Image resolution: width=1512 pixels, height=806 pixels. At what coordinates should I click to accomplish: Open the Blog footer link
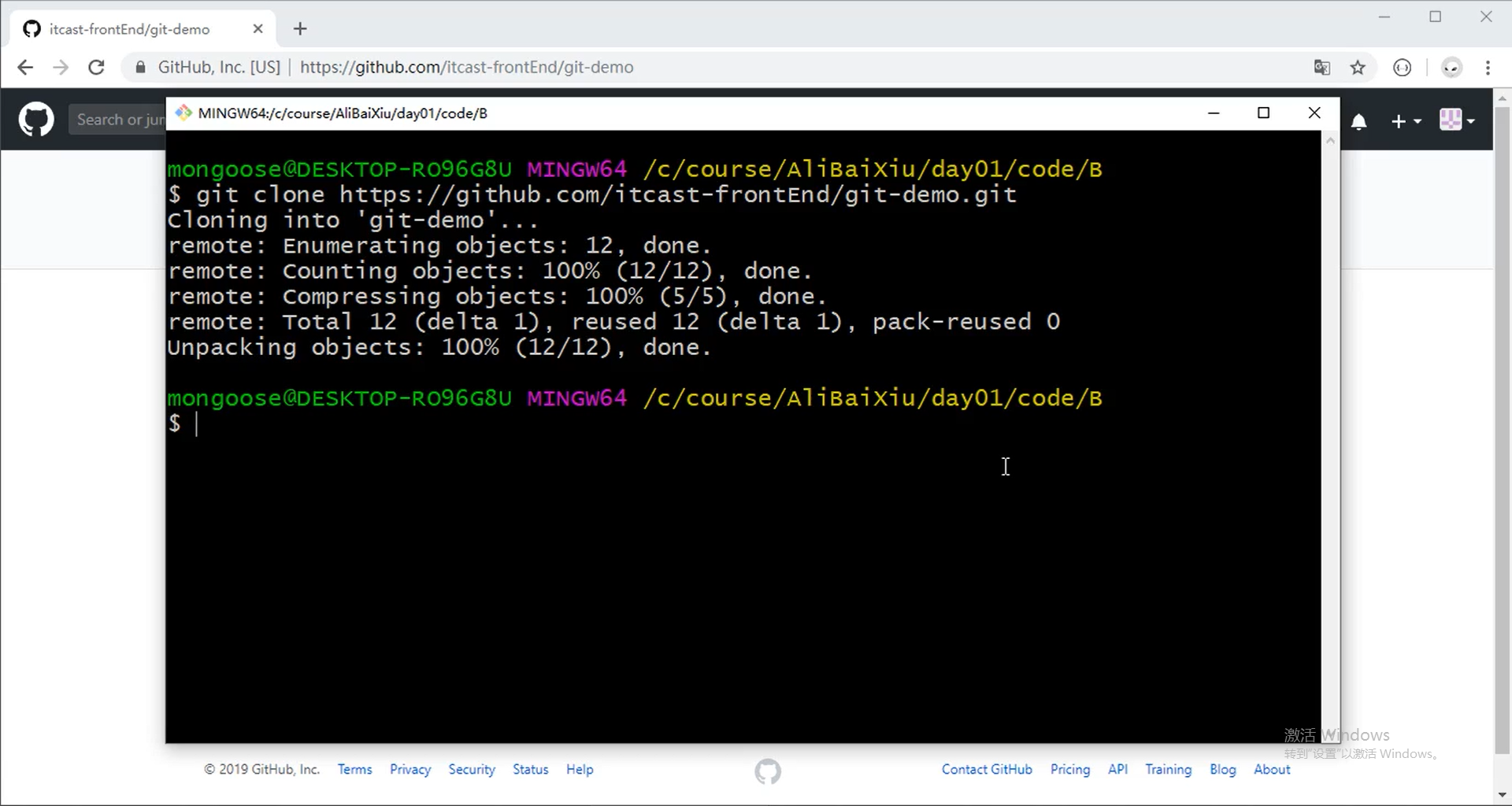[x=1222, y=769]
